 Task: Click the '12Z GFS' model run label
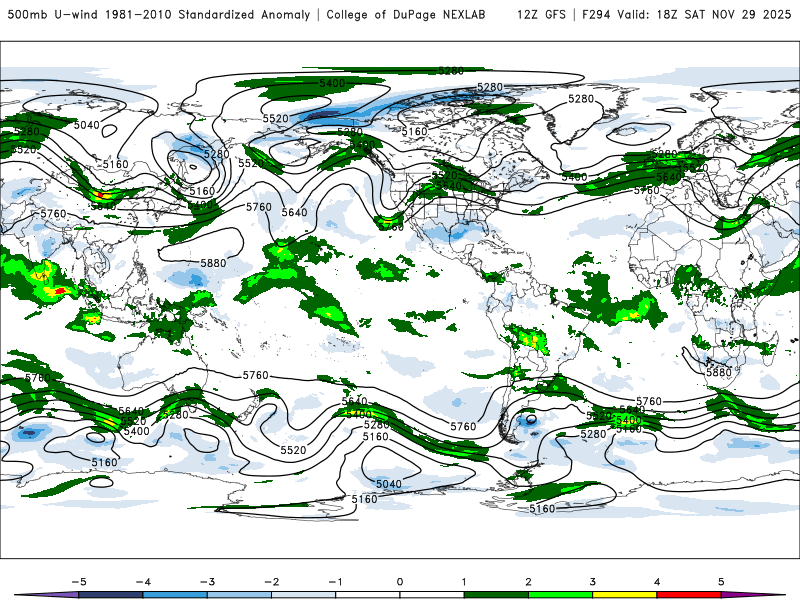[541, 14]
